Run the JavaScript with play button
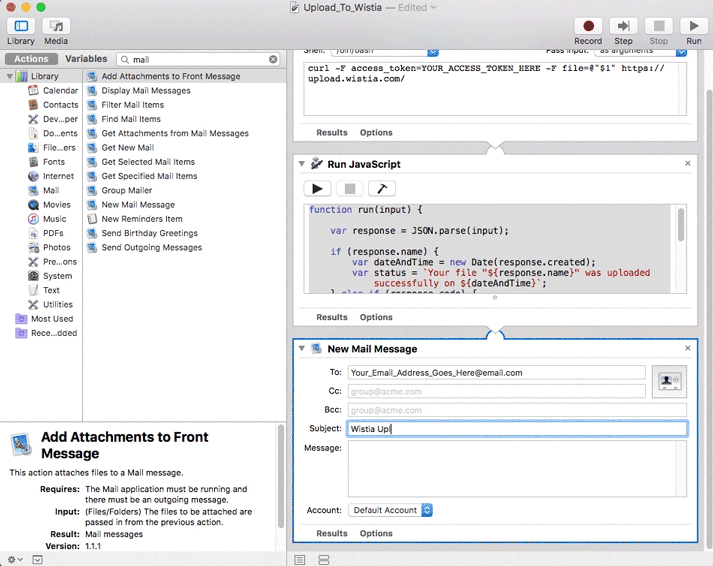713x566 pixels. click(317, 188)
